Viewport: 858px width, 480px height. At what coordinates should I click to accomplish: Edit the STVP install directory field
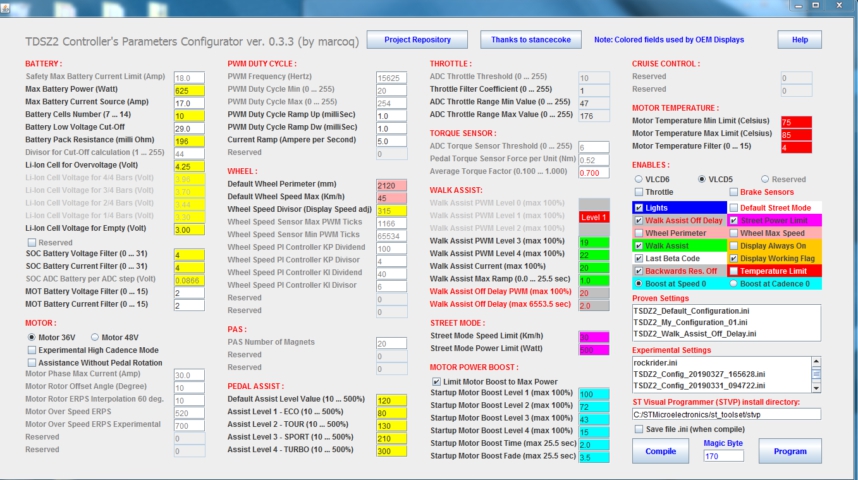click(x=726, y=414)
